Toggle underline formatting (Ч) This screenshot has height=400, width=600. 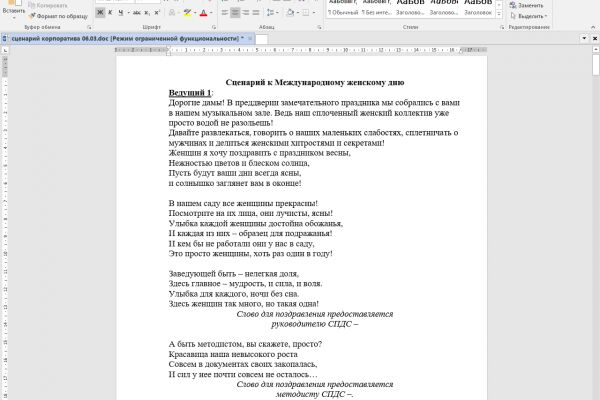coord(121,13)
